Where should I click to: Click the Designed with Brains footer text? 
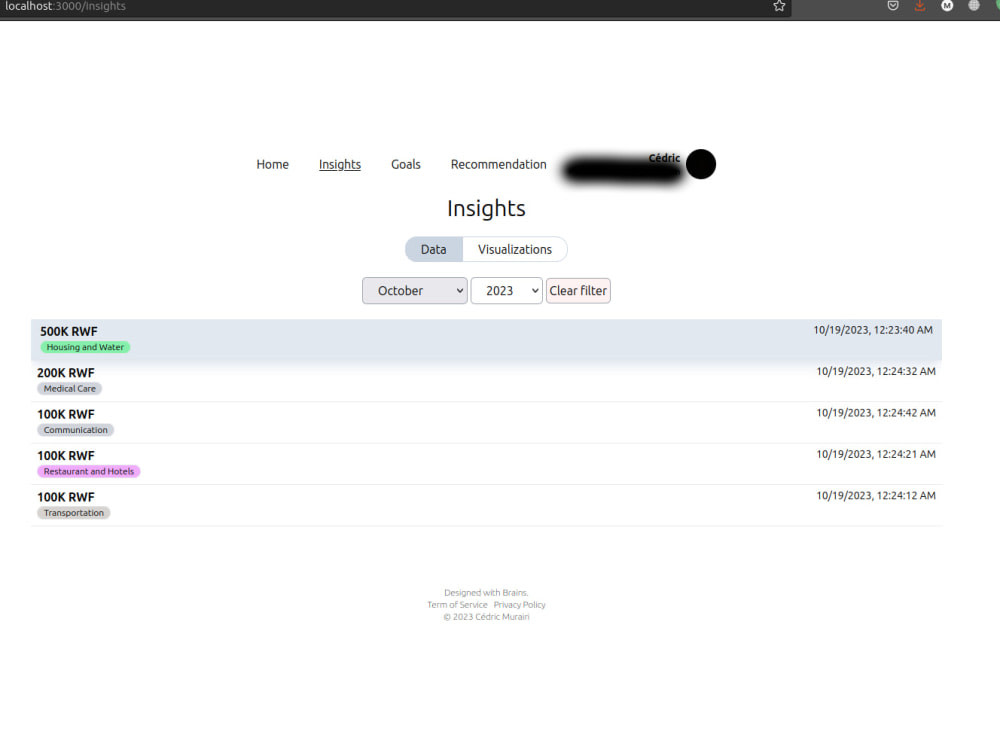[x=486, y=592]
